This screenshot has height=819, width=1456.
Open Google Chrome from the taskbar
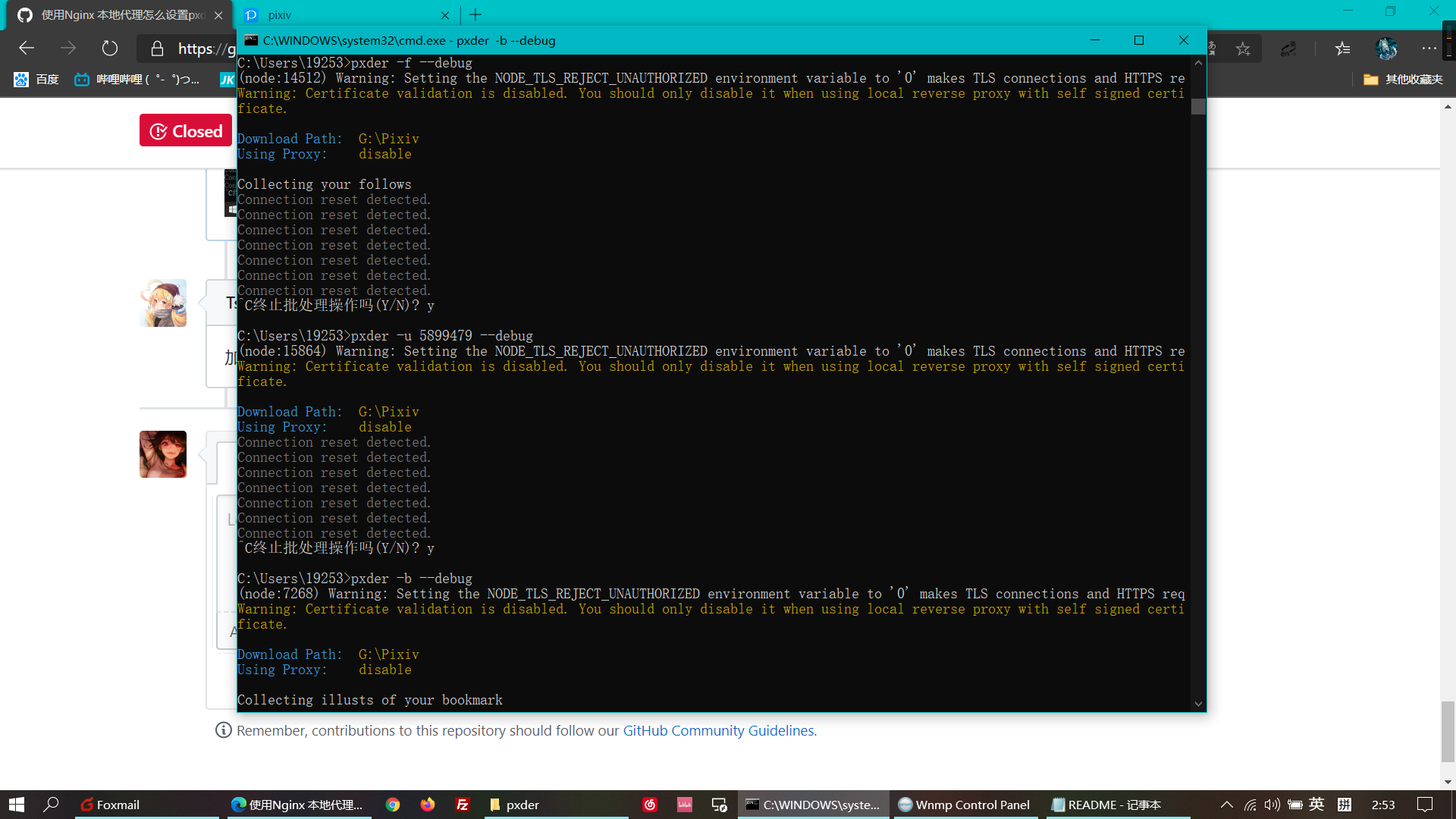click(x=393, y=805)
